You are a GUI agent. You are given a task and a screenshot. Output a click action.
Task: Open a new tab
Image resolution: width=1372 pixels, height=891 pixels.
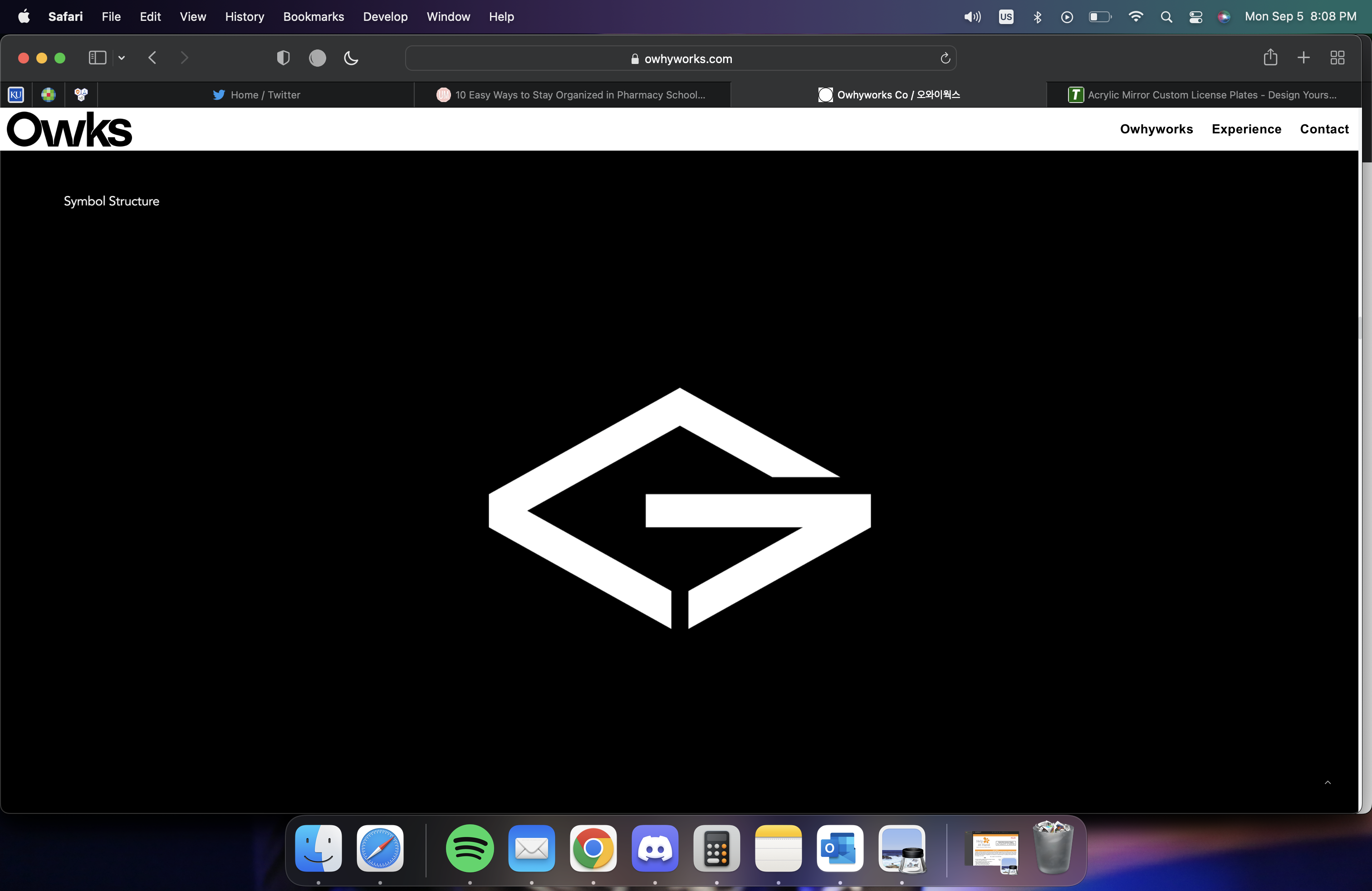1303,58
